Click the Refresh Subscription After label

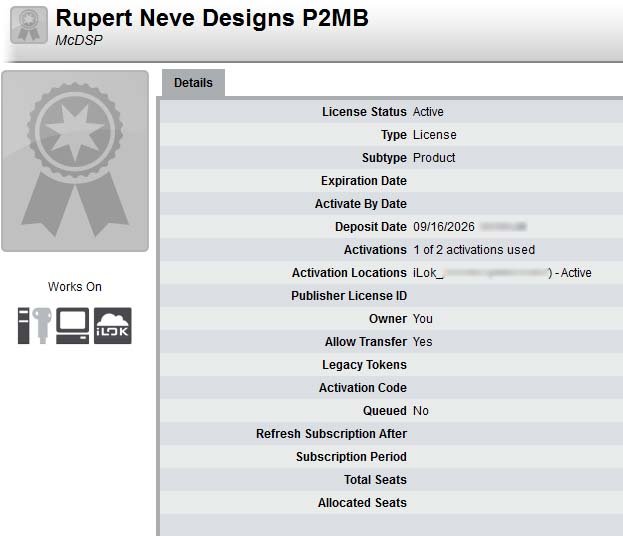331,434
